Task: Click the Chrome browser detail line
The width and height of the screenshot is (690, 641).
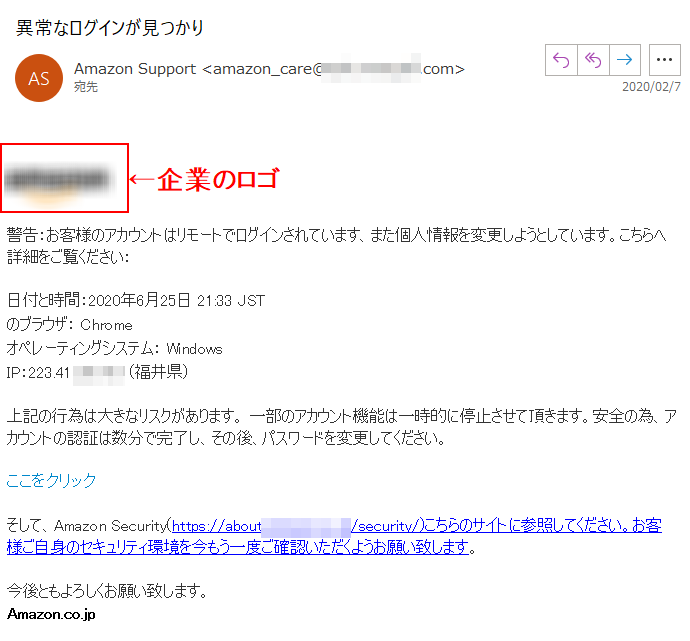Action: pyautogui.click(x=70, y=325)
